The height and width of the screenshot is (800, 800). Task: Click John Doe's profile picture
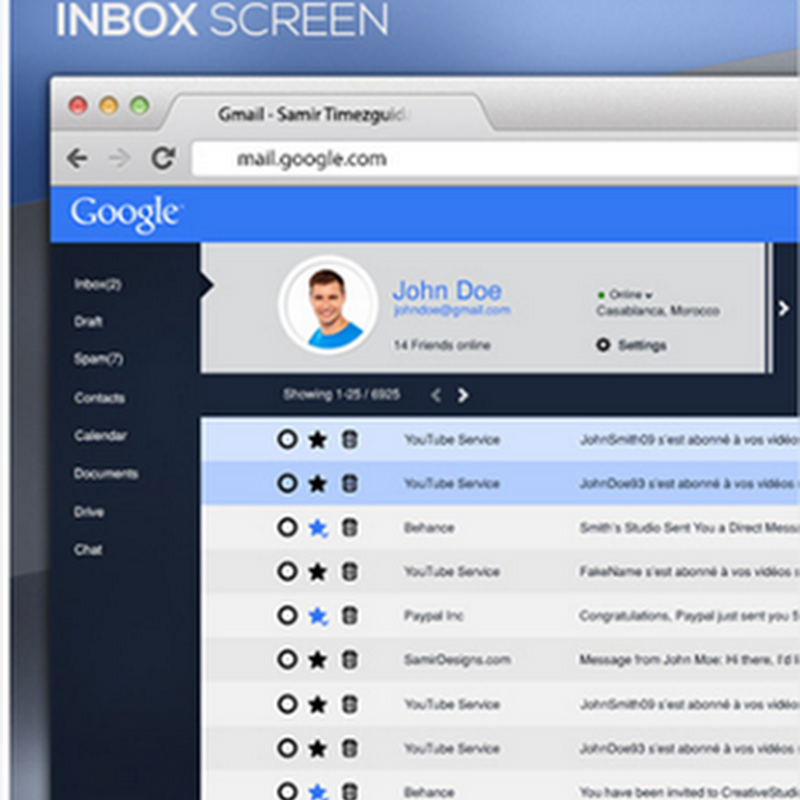[x=328, y=306]
